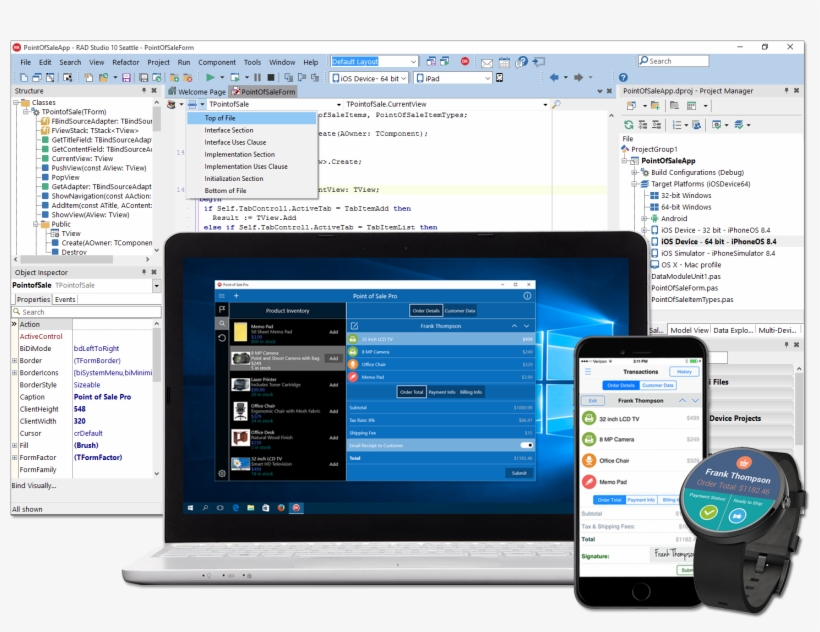Click the Refresh icon in Project Manager
The image size is (820, 632).
click(x=629, y=124)
